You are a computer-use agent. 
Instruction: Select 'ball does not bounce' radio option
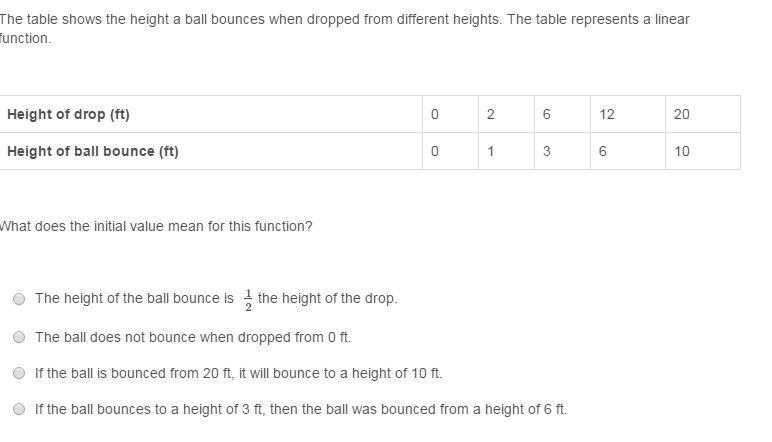(x=19, y=337)
